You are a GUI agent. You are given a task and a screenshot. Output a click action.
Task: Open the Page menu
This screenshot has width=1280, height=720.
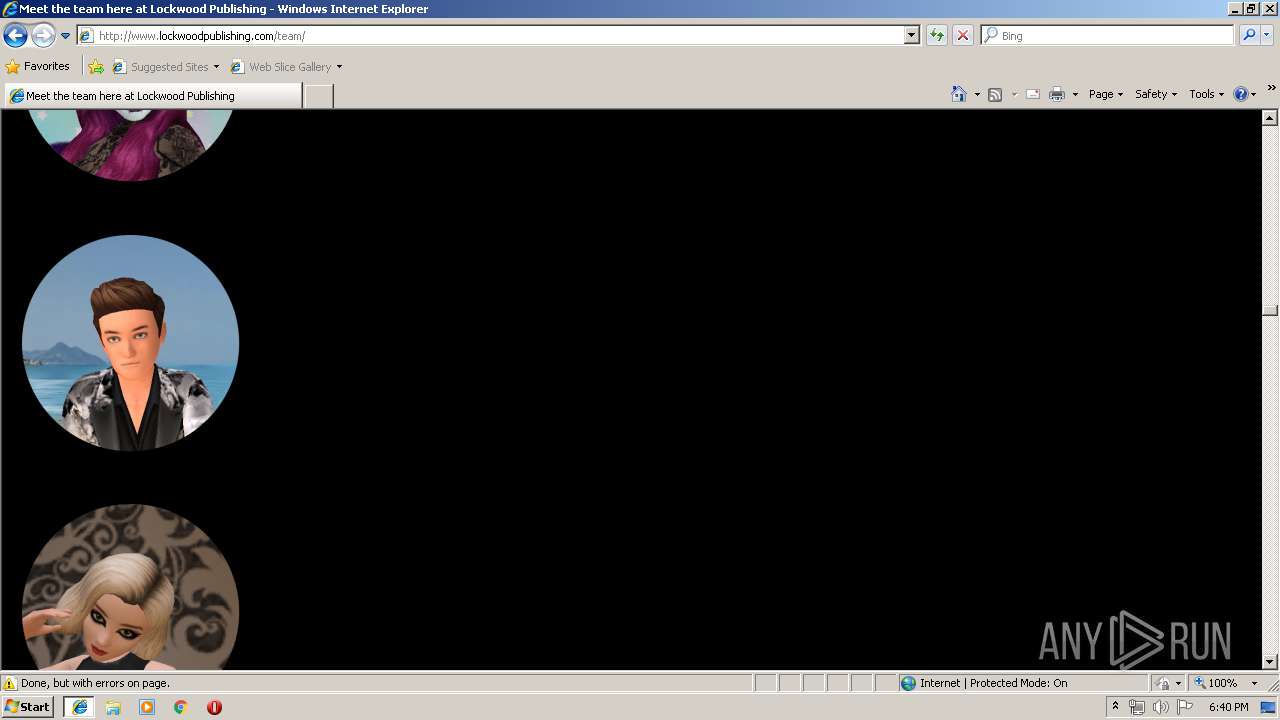(1106, 94)
